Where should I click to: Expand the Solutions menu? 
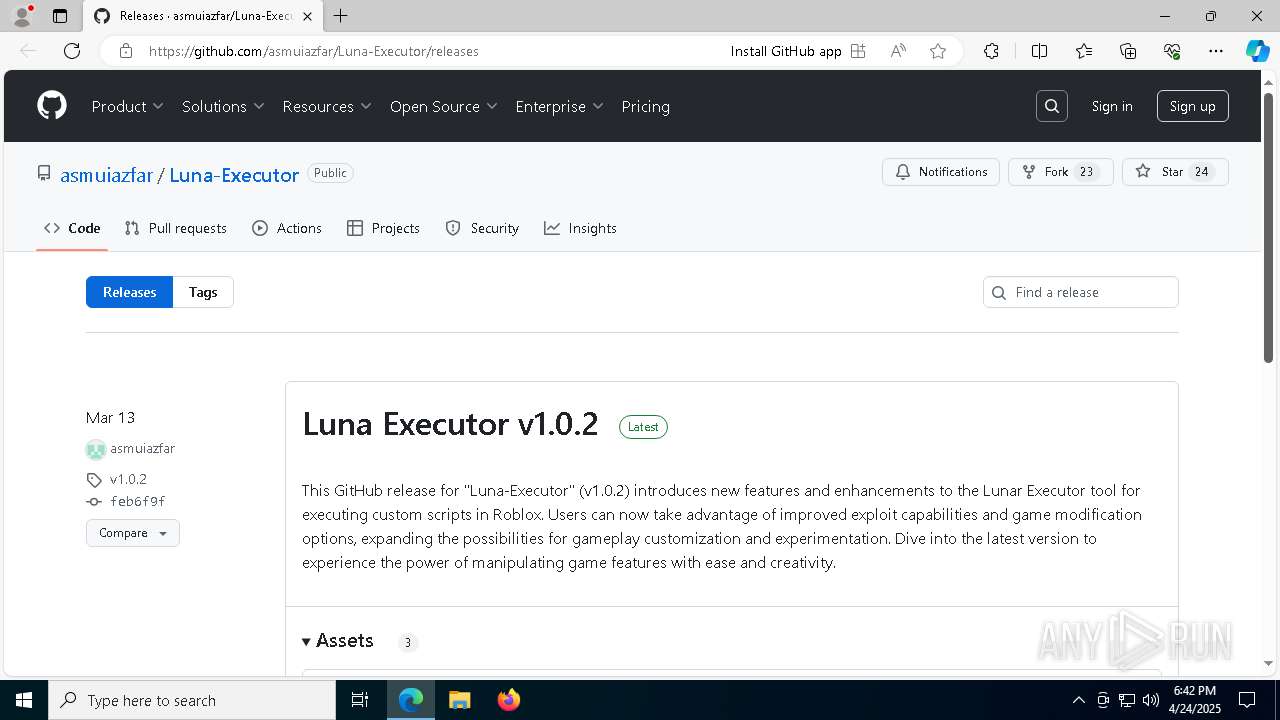point(223,106)
